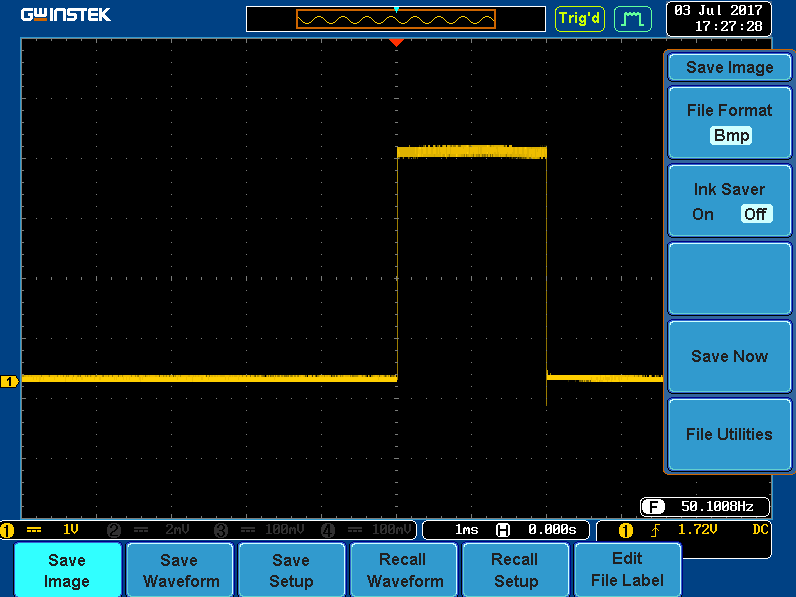Screen dimensions: 796x597
Task: Click the 1.72V trigger level readout
Action: click(x=698, y=529)
